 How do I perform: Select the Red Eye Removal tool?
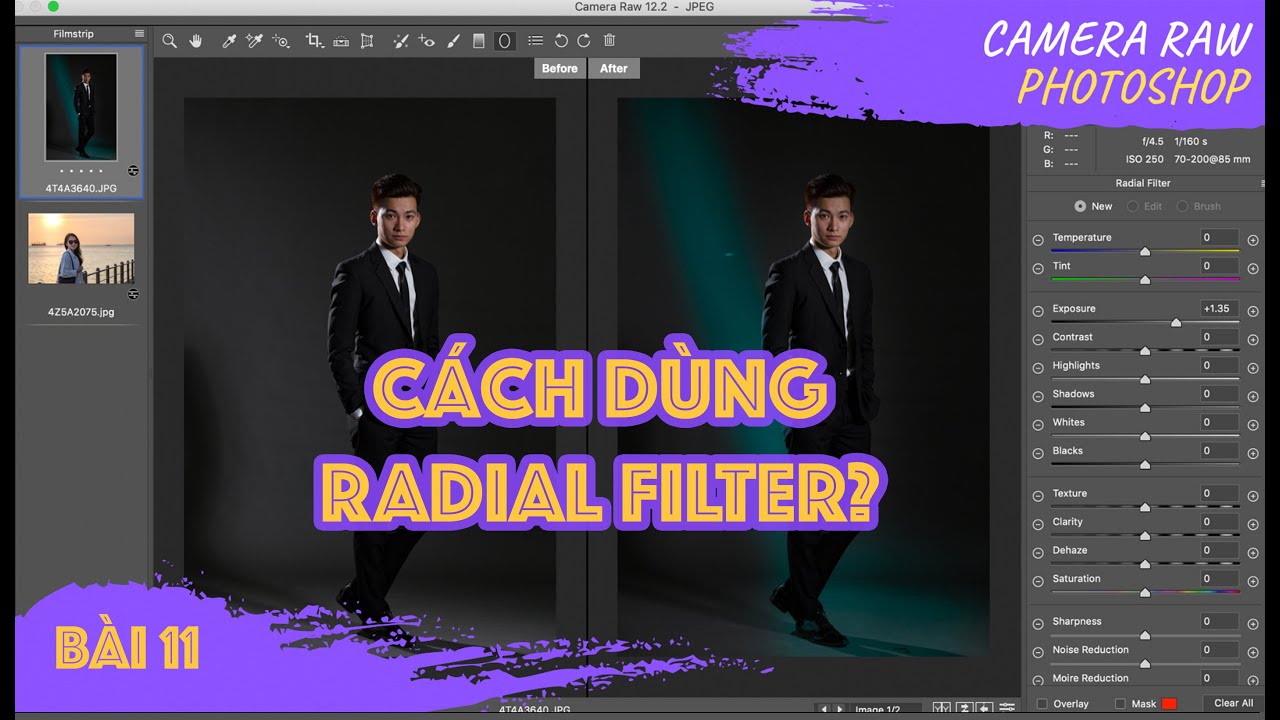pos(427,41)
